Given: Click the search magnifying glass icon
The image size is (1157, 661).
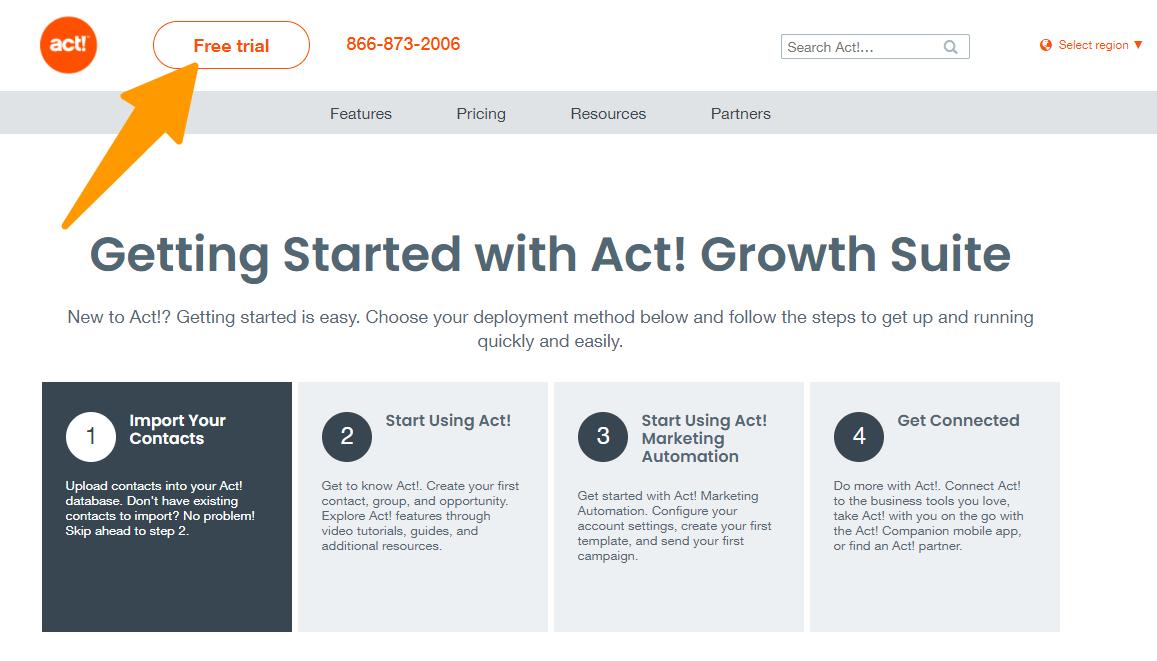Looking at the screenshot, I should point(949,46).
